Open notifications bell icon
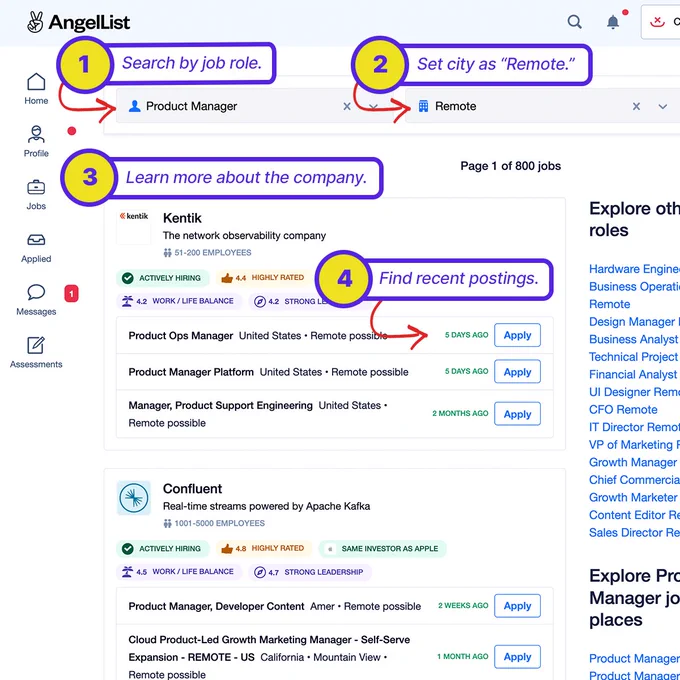The image size is (680, 680). (x=613, y=21)
